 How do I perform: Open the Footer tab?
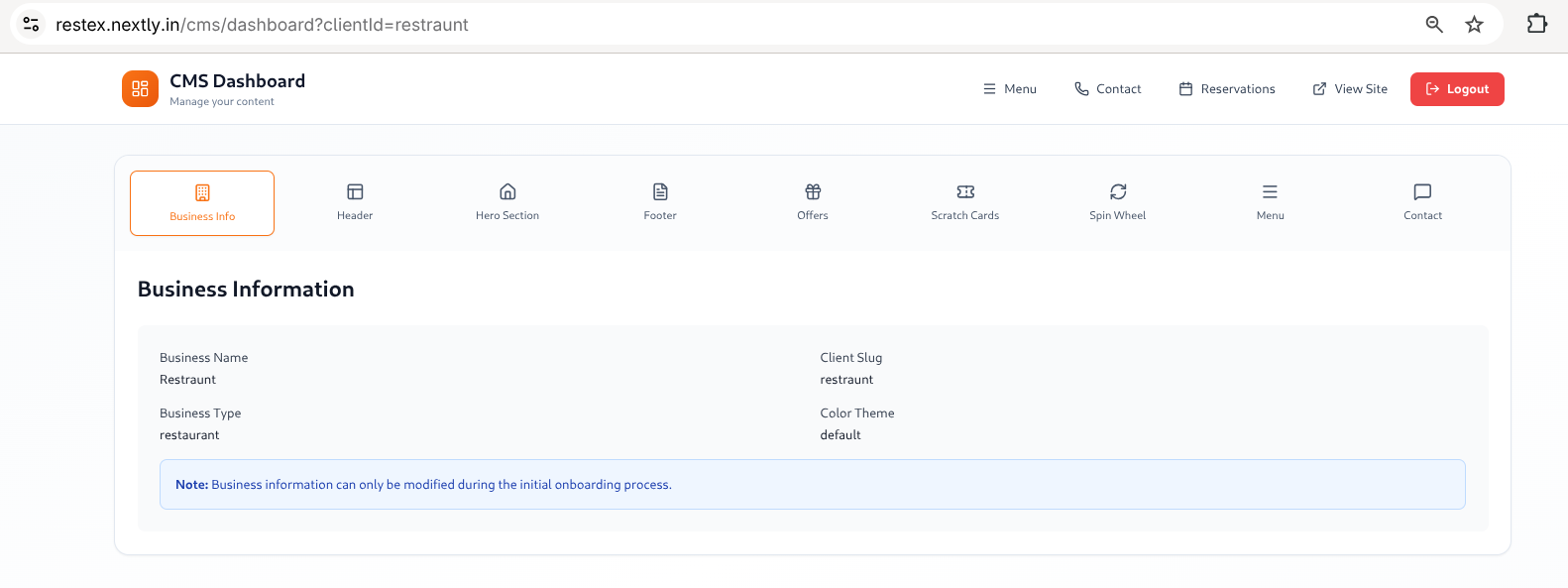coord(660,203)
